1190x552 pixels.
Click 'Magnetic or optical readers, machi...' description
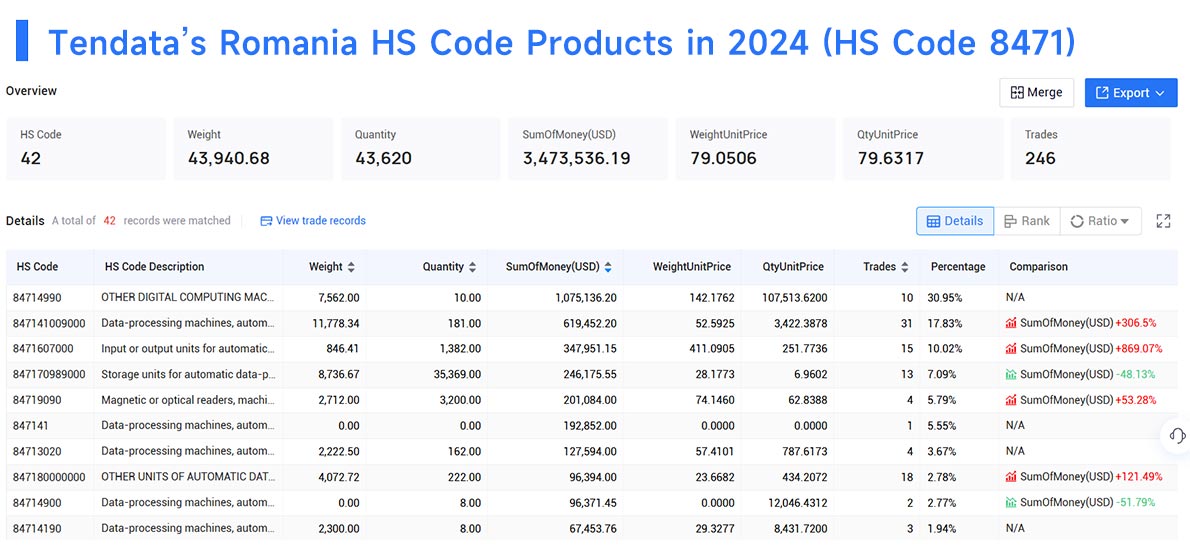(188, 399)
